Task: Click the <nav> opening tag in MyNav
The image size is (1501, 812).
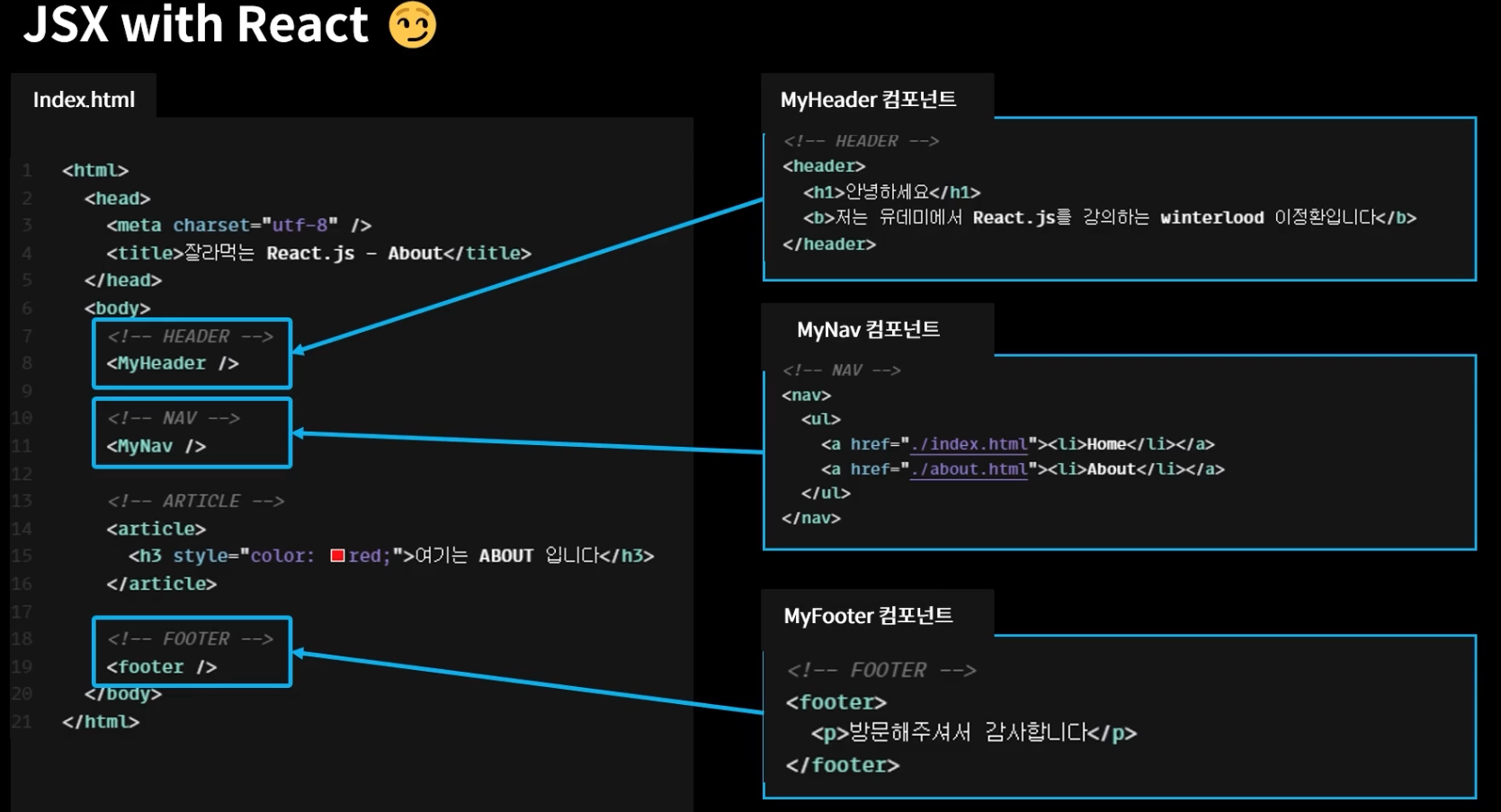Action: (807, 396)
